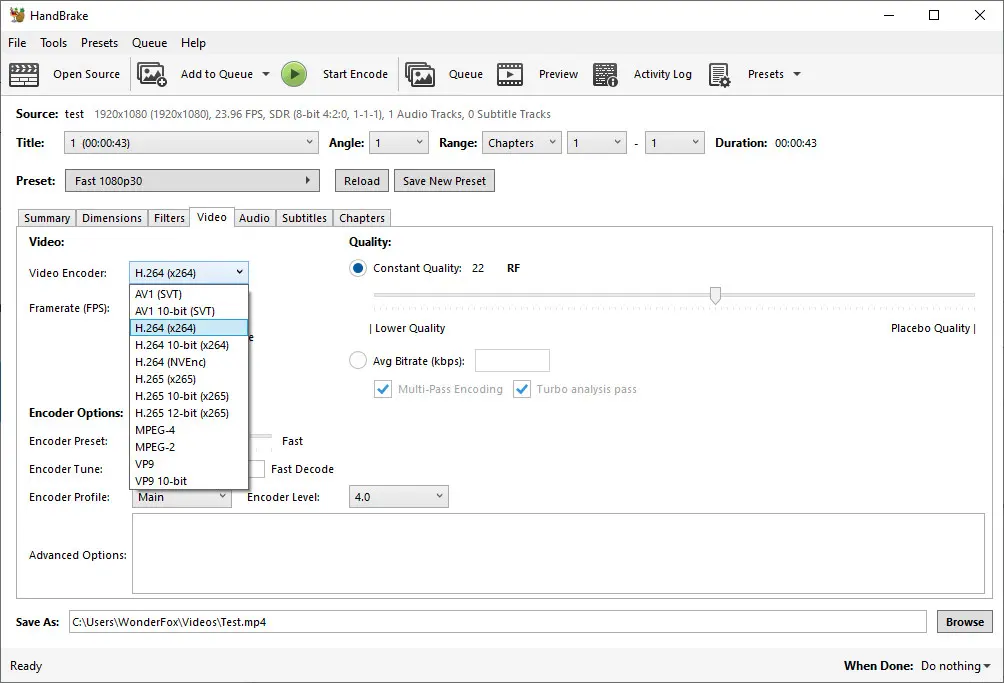Open the Tools menu

pyautogui.click(x=53, y=43)
